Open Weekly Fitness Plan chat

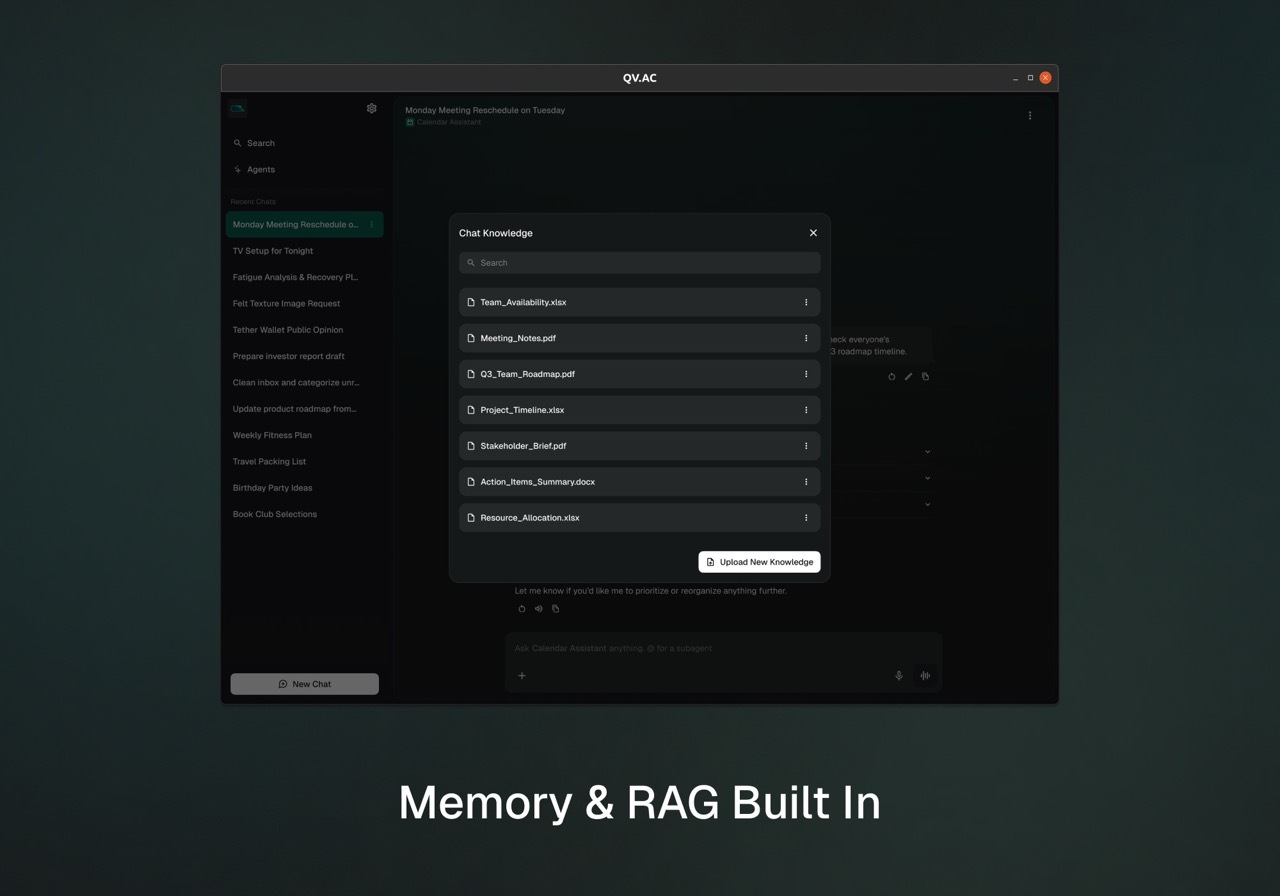click(272, 435)
